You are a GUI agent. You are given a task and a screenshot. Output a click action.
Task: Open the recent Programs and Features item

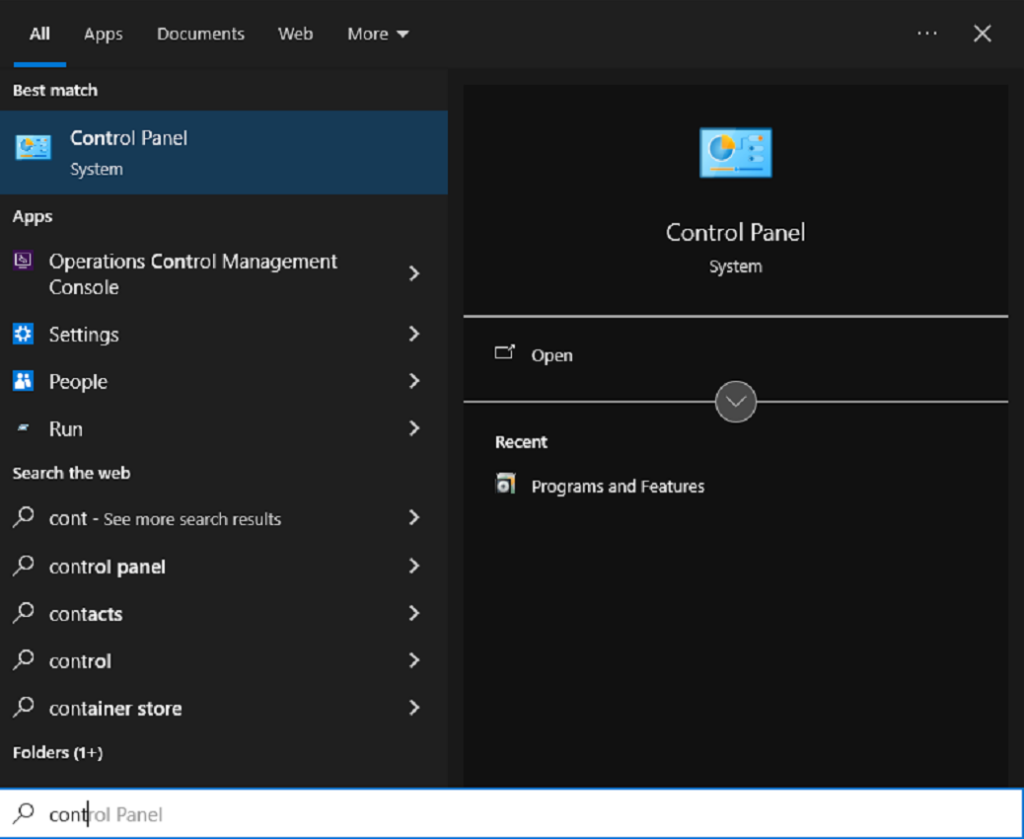[x=617, y=486]
